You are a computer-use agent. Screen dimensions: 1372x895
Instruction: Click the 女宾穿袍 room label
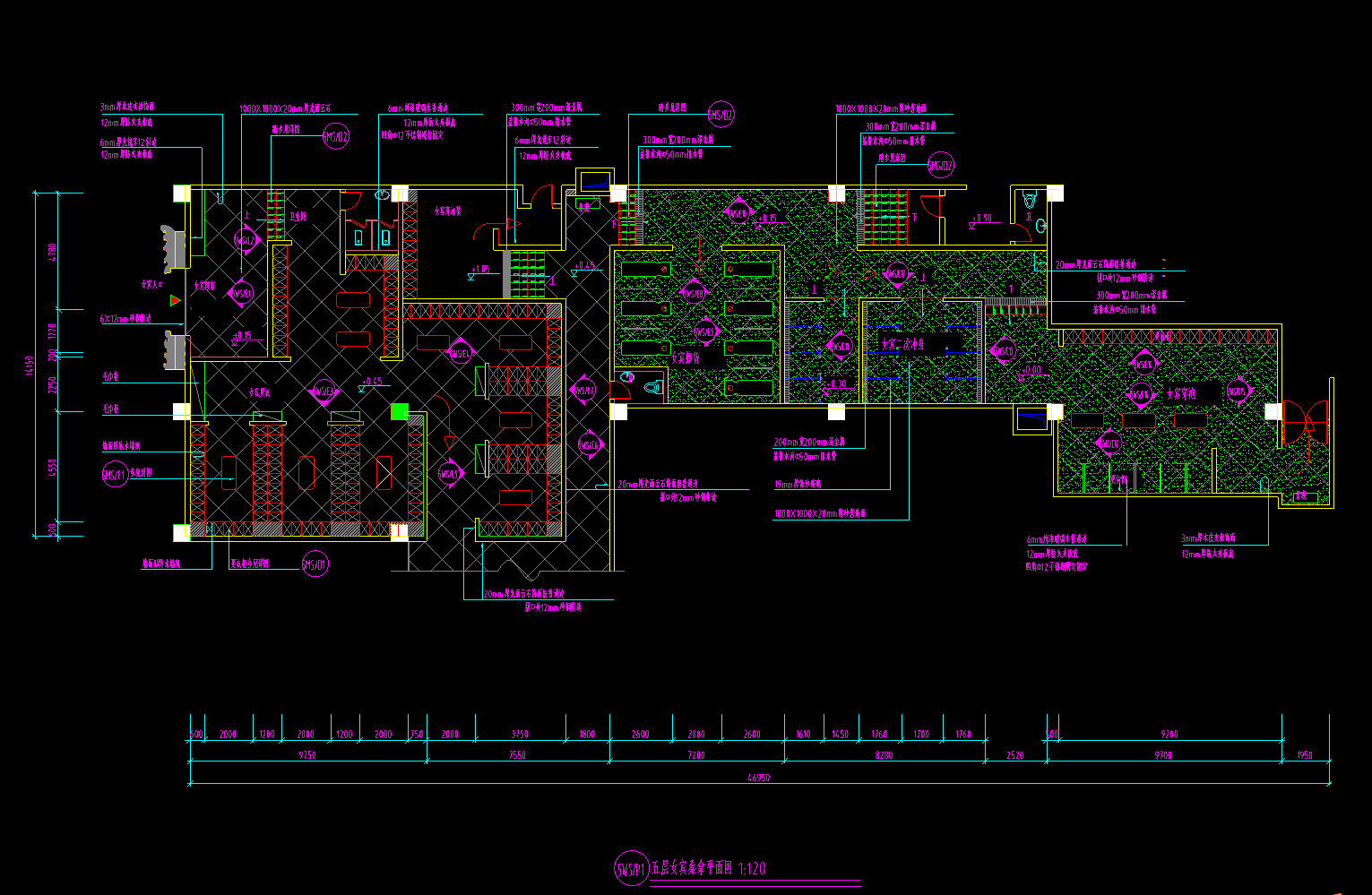point(1181,392)
